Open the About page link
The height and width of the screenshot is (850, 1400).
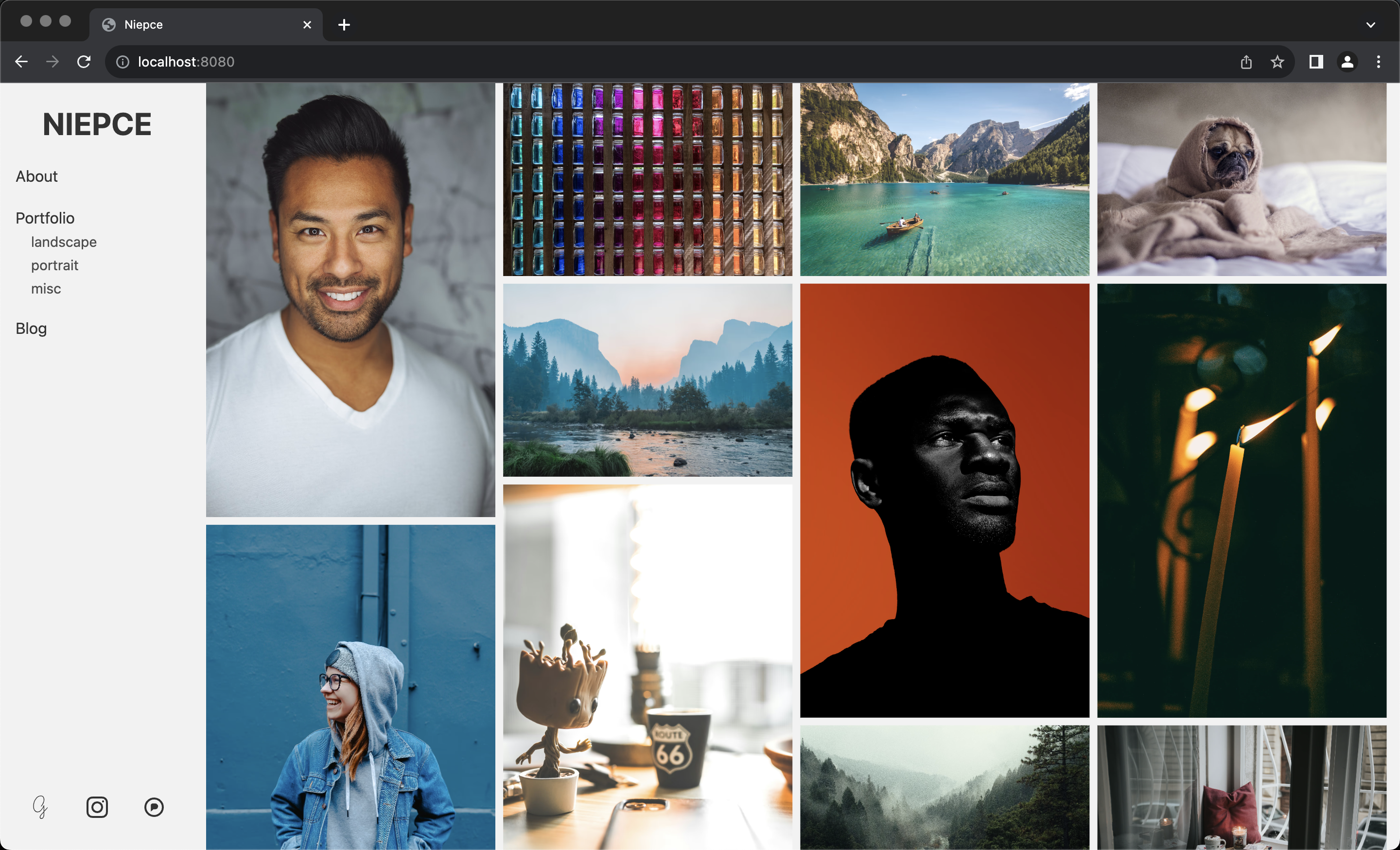click(36, 177)
